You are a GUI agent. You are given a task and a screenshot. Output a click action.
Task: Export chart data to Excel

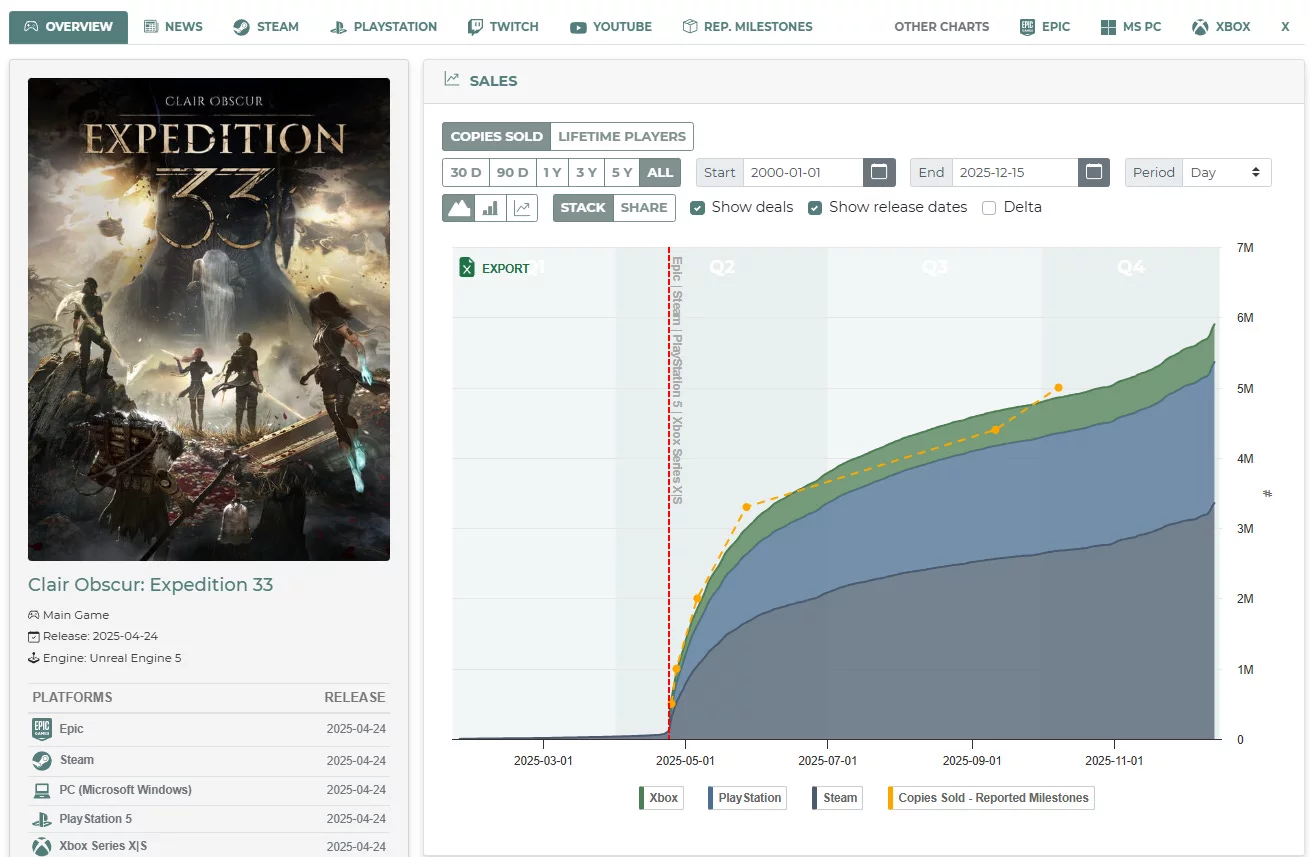[x=494, y=268]
